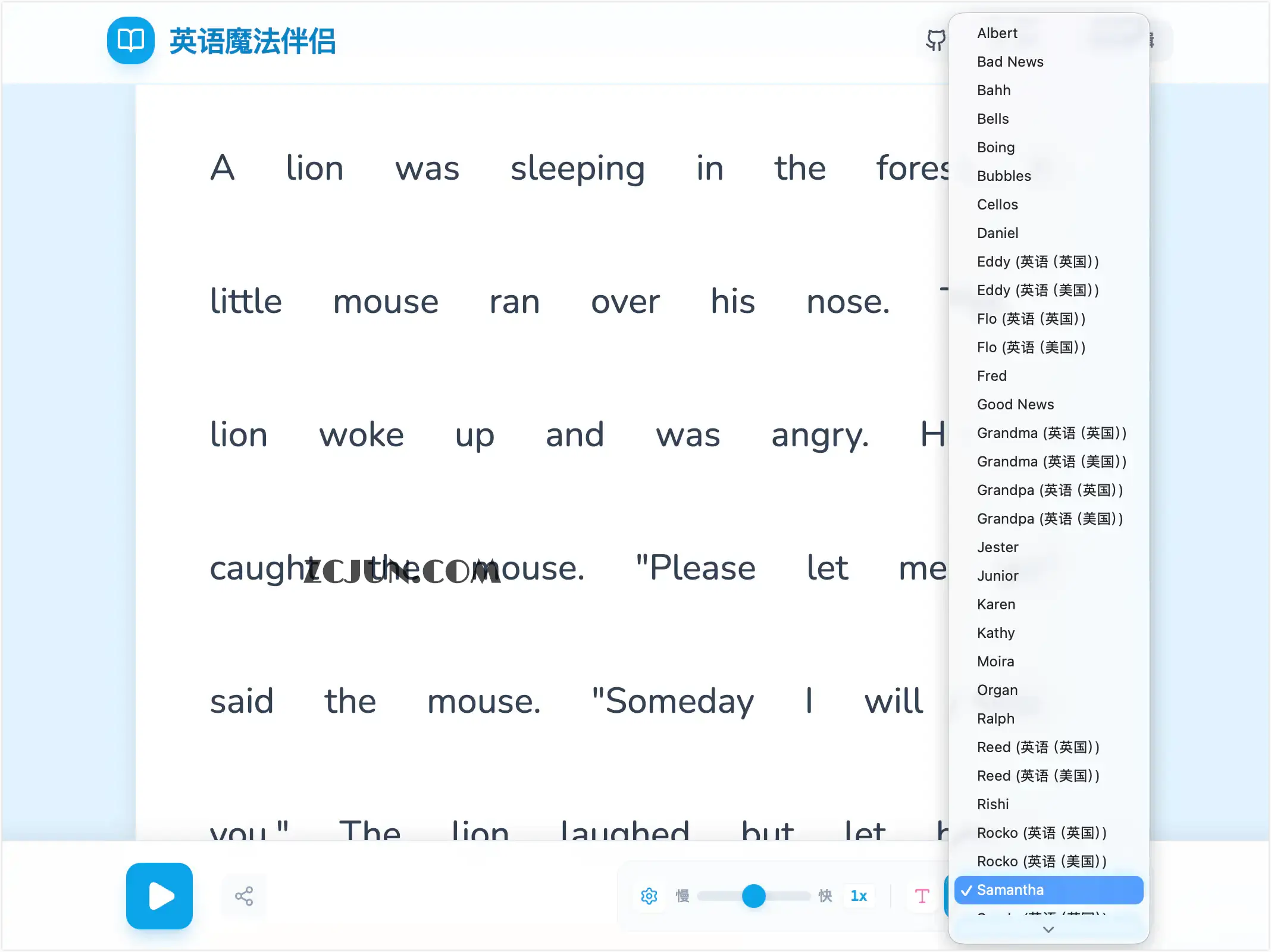Open the playback settings gear
Screen dimensions: 1271x952
pos(649,896)
